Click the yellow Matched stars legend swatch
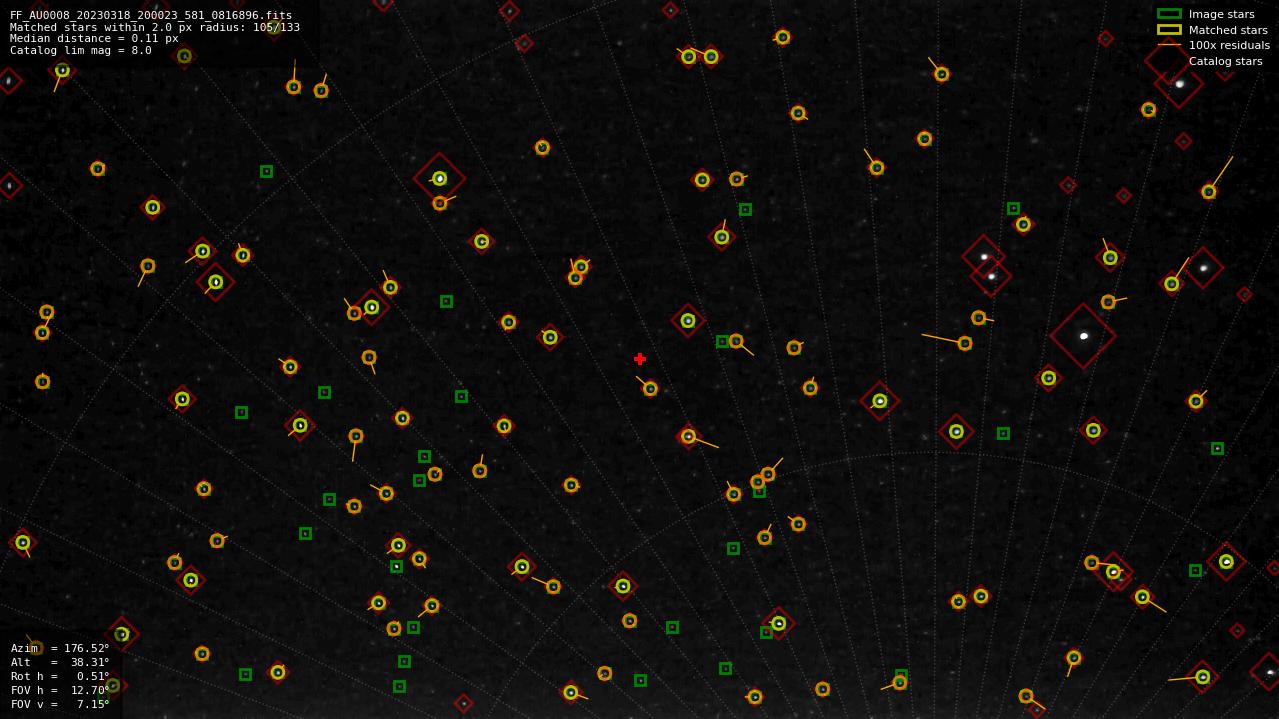 click(x=1169, y=30)
